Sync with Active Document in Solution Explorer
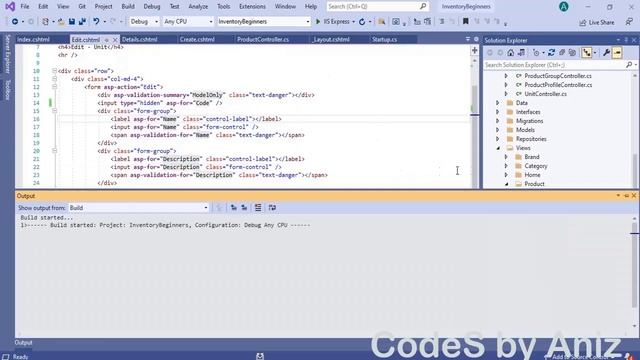This screenshot has width=640, height=360. tap(551, 53)
